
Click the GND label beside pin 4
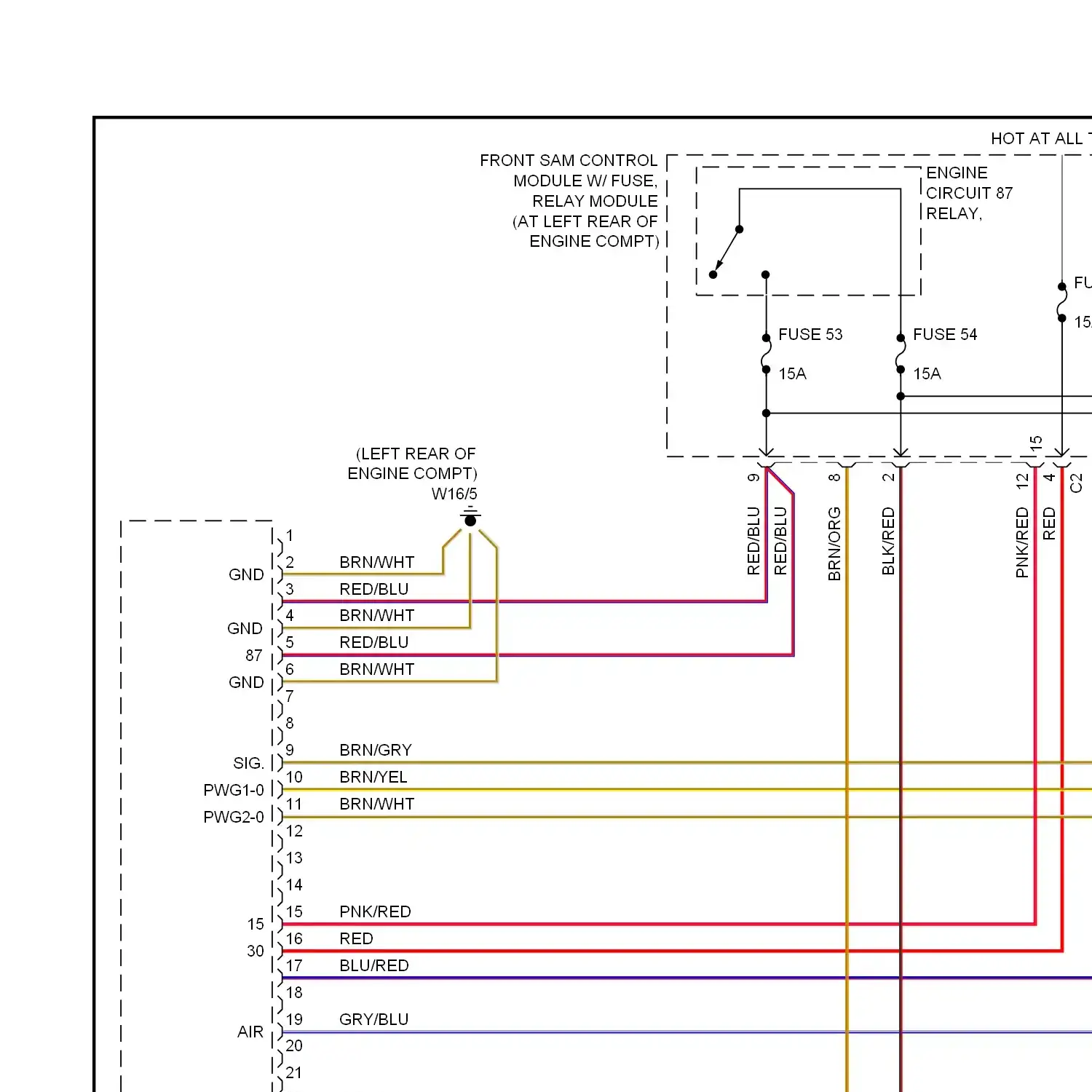point(245,628)
